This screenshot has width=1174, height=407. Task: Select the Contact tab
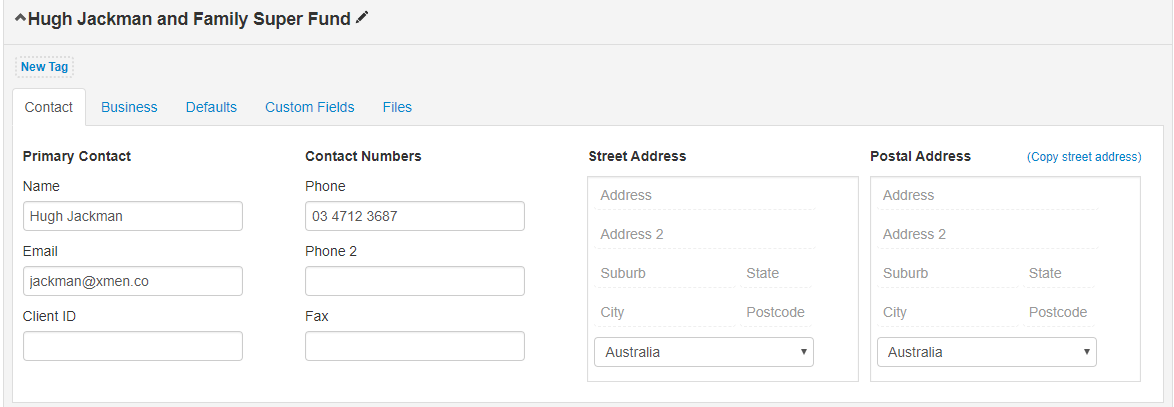(49, 107)
